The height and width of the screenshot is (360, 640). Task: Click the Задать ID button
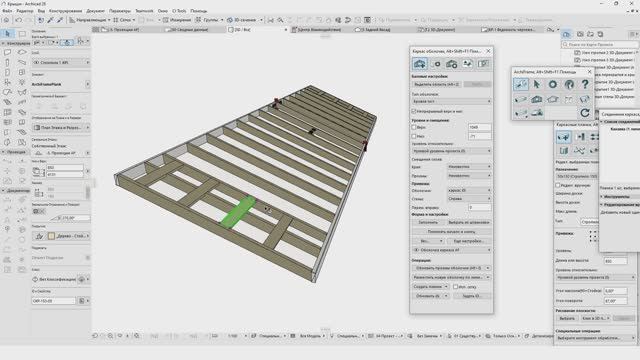[x=471, y=296]
